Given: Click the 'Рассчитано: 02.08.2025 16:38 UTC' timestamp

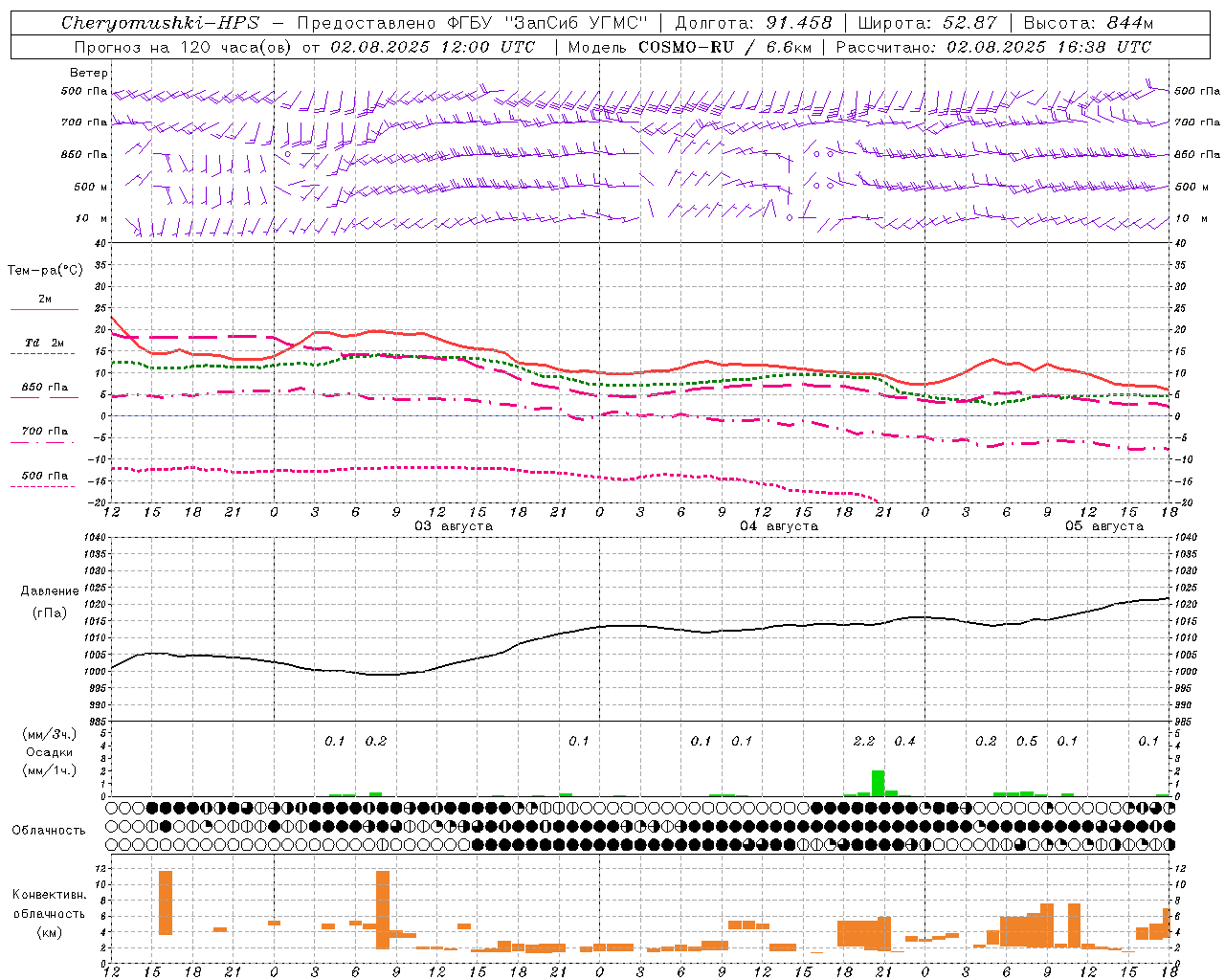Looking at the screenshot, I should click(993, 47).
